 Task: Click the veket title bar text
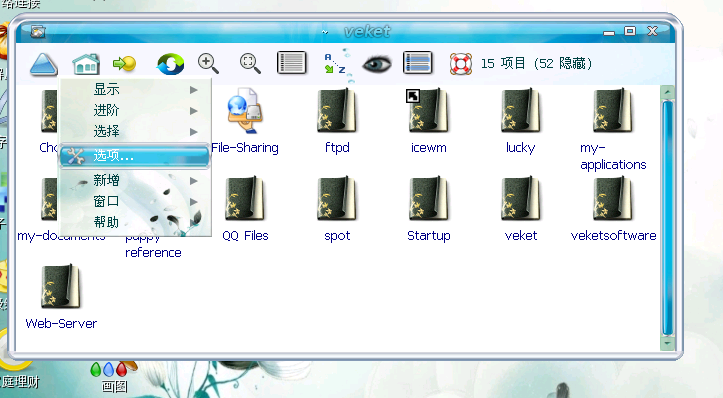coord(367,31)
